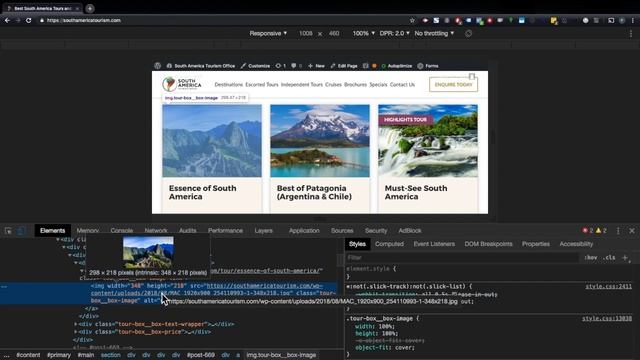Viewport: 640px width, 360px height.
Task: Open the Application tab
Action: [304, 231]
